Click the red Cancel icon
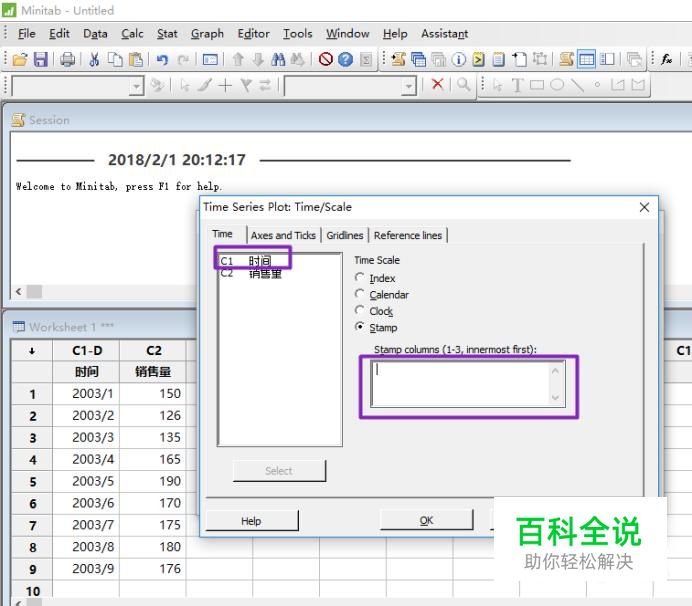Viewport: 692px width, 606px height. [326, 59]
